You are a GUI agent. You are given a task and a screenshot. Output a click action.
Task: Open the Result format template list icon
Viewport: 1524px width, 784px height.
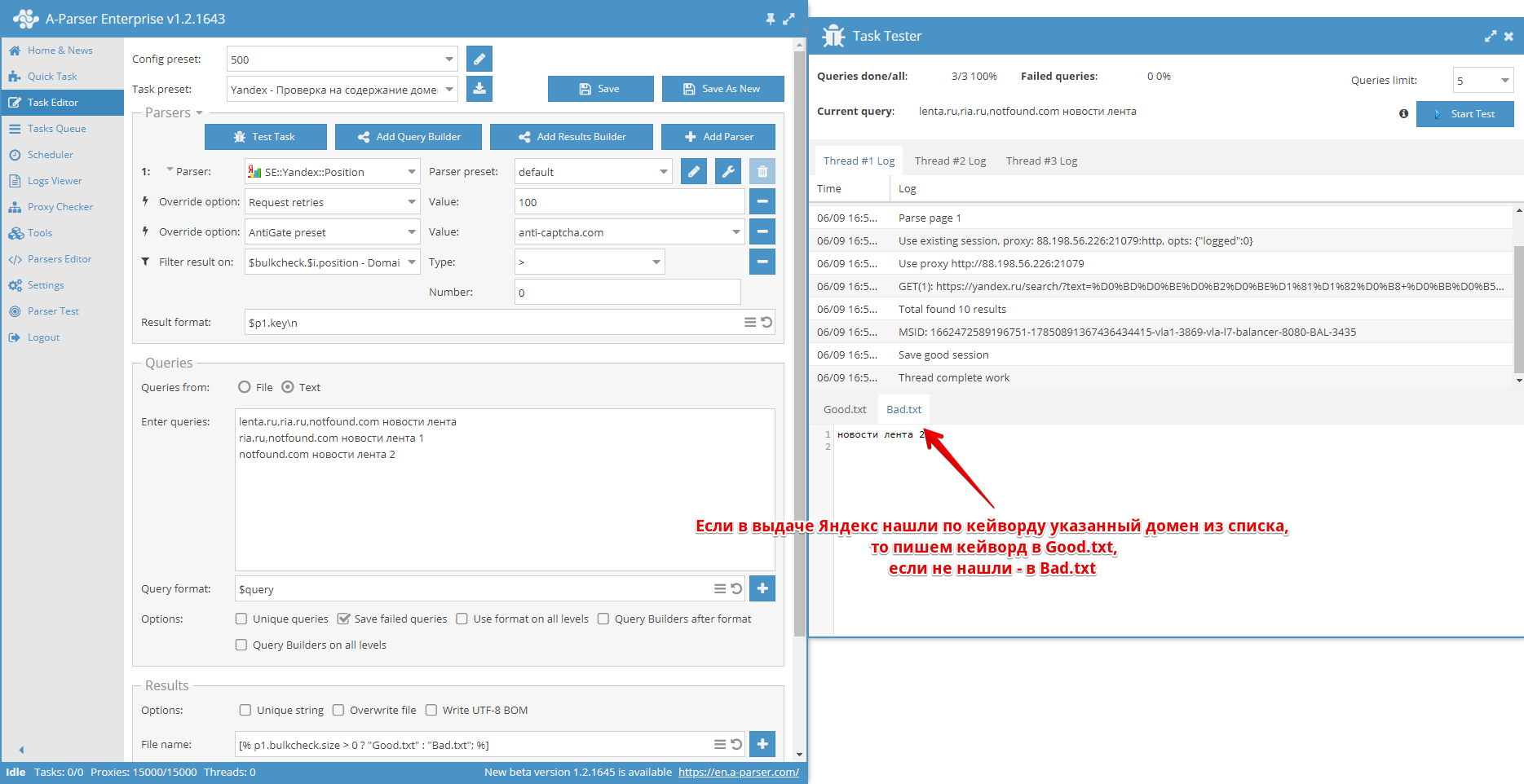tap(750, 322)
